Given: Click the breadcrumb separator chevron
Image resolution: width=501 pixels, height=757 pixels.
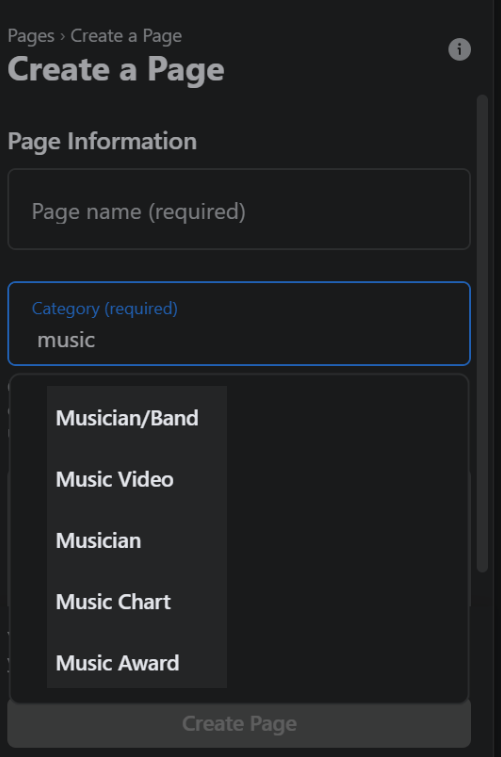Looking at the screenshot, I should (62, 37).
